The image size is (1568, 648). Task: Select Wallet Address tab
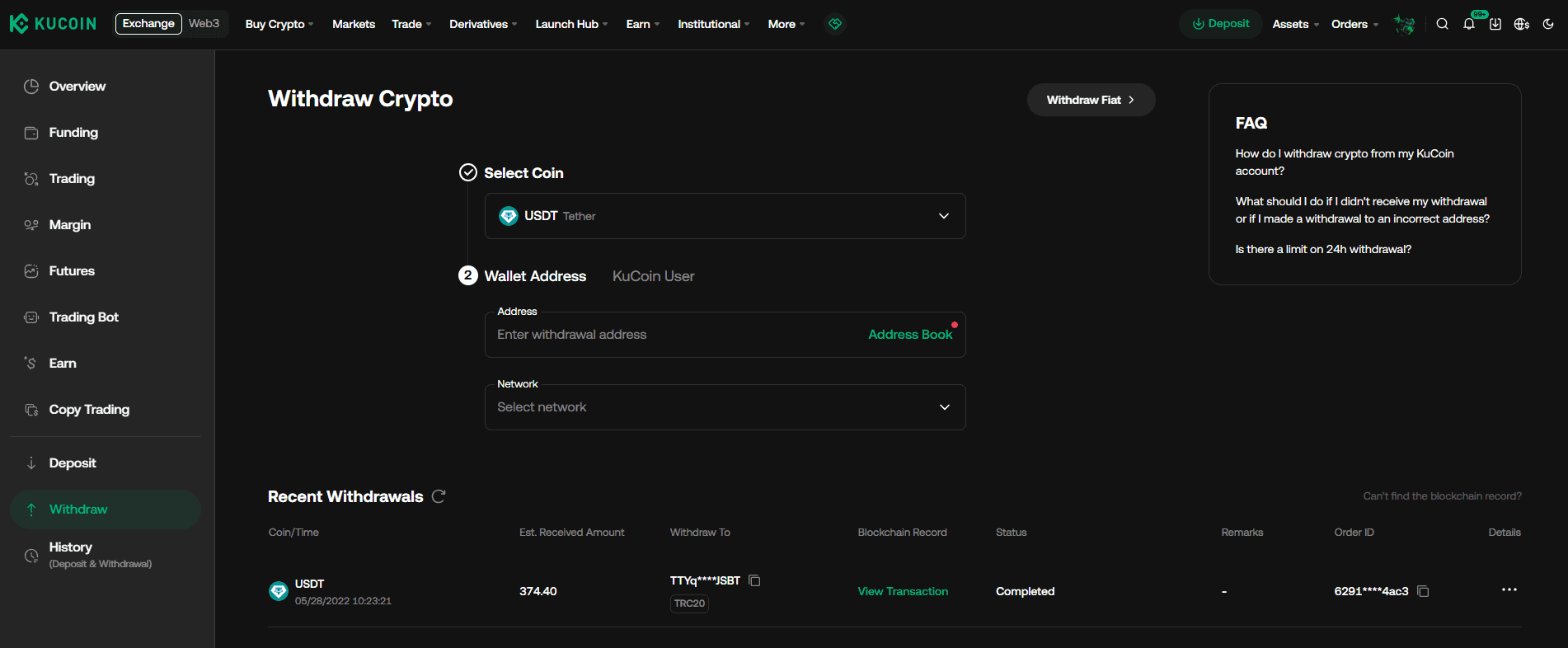click(535, 276)
